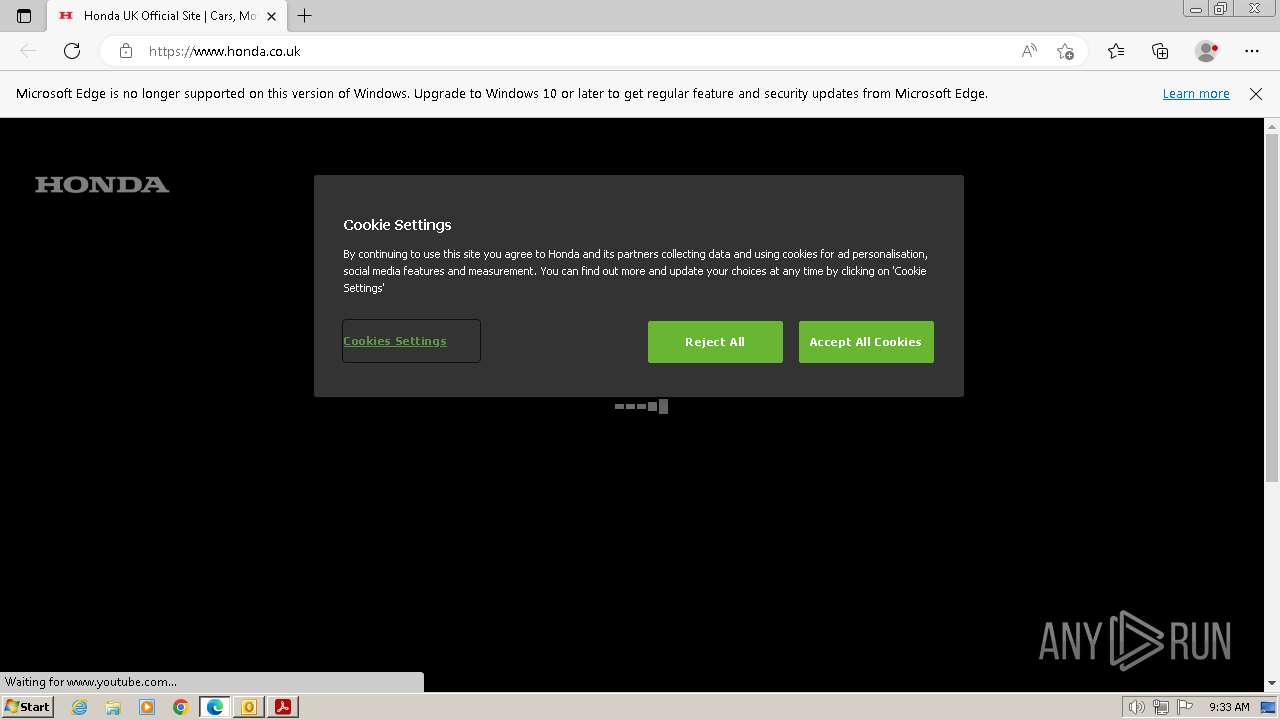Open the Windows Start menu
The width and height of the screenshot is (1280, 720).
click(x=27, y=707)
